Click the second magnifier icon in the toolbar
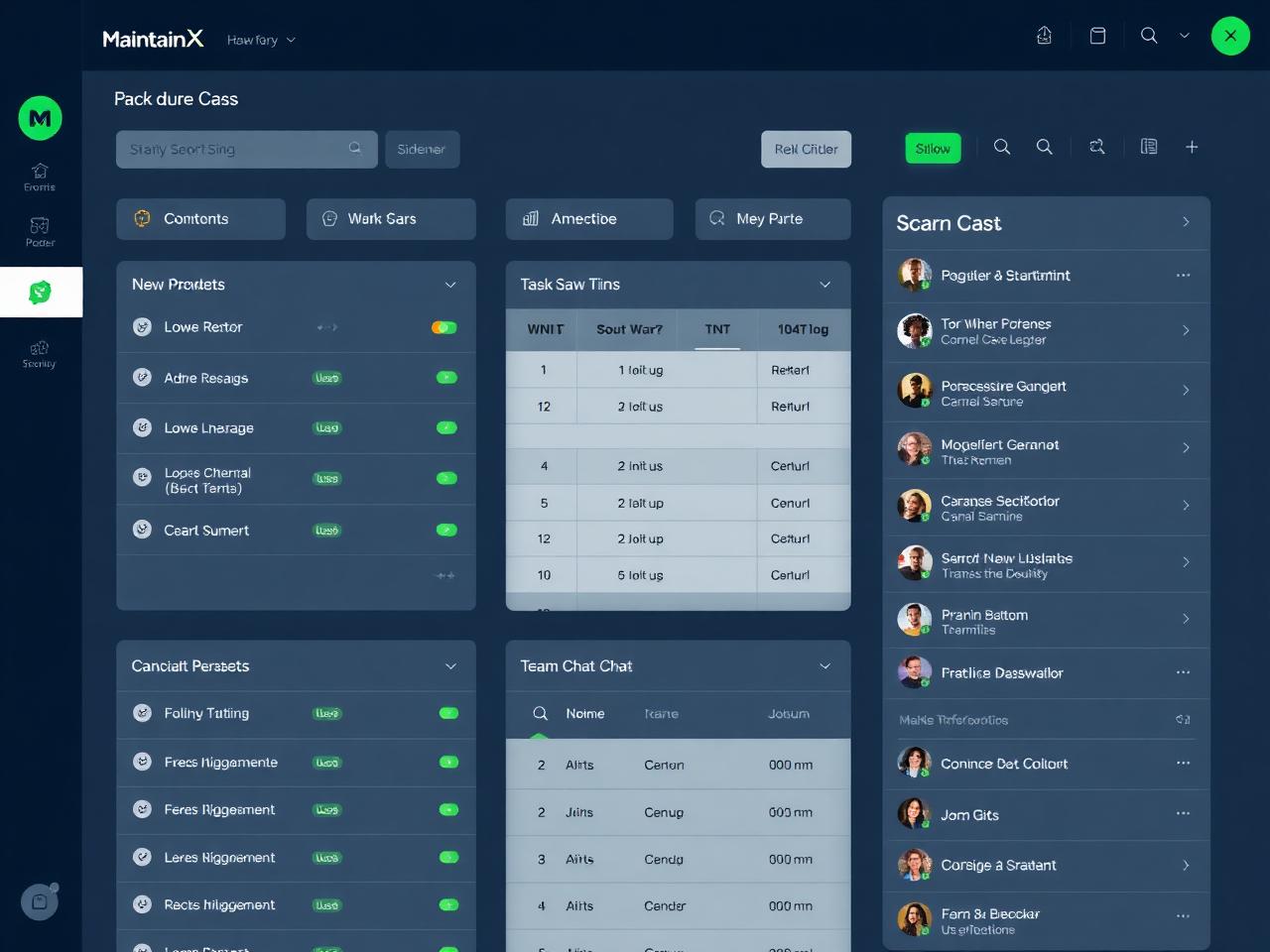1270x952 pixels. 1045,147
